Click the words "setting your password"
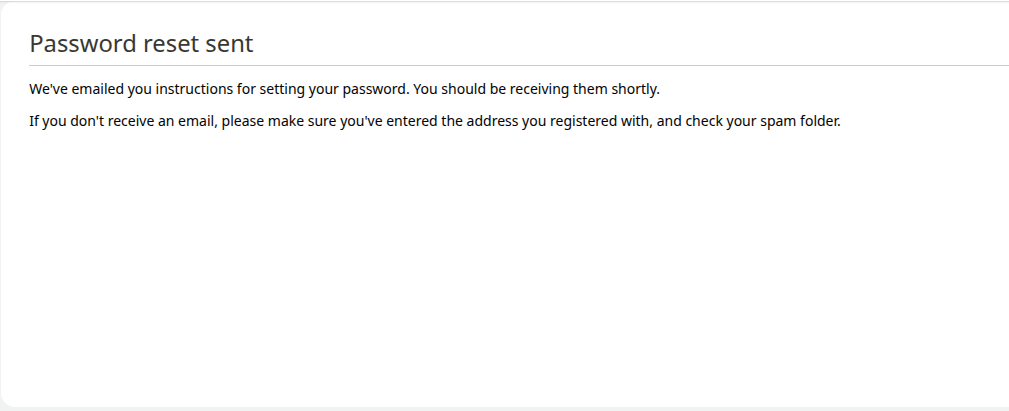Screen dimensions: 1009x411 pos(333,89)
